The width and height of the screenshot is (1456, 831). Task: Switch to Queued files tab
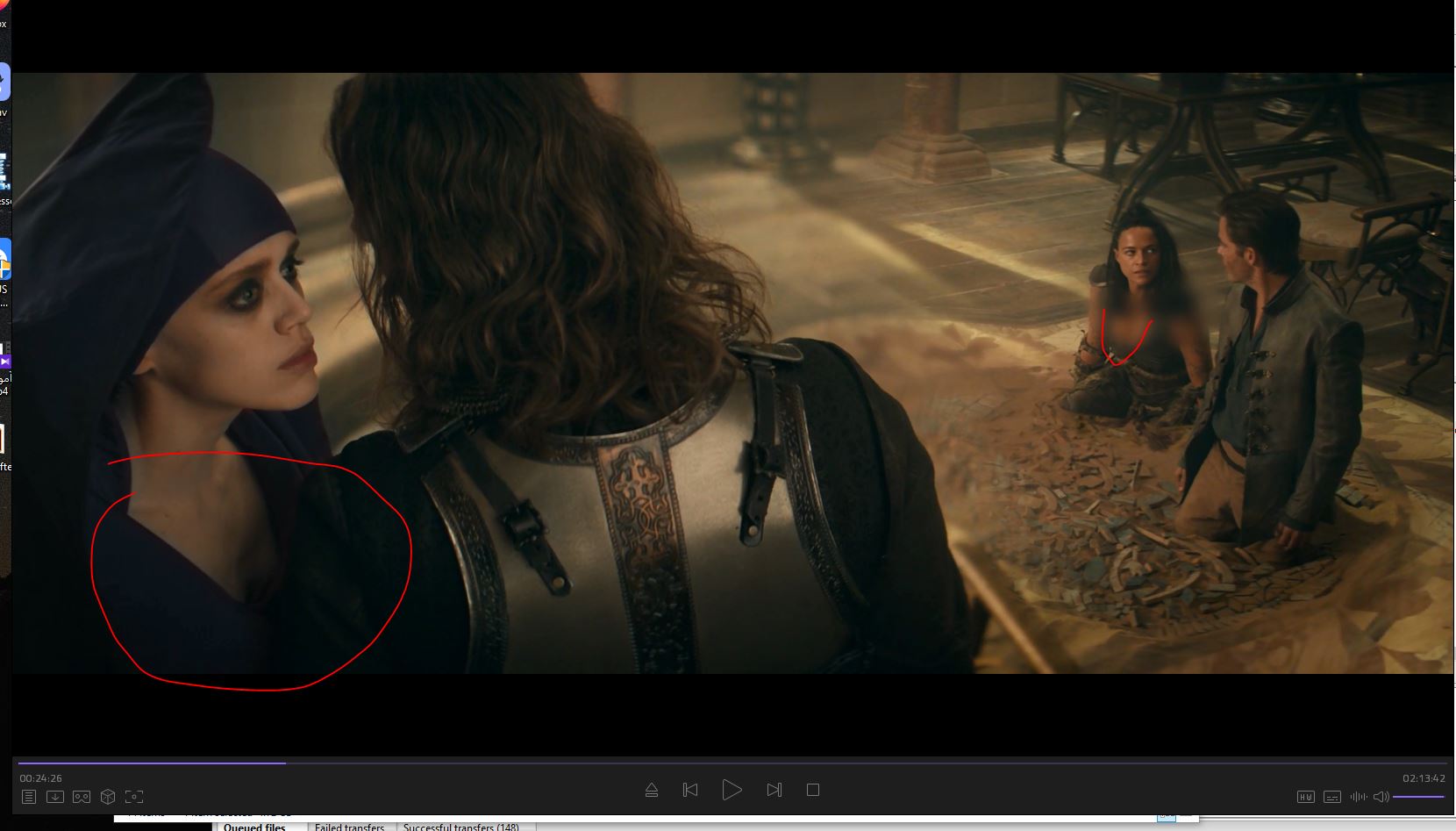point(254,827)
